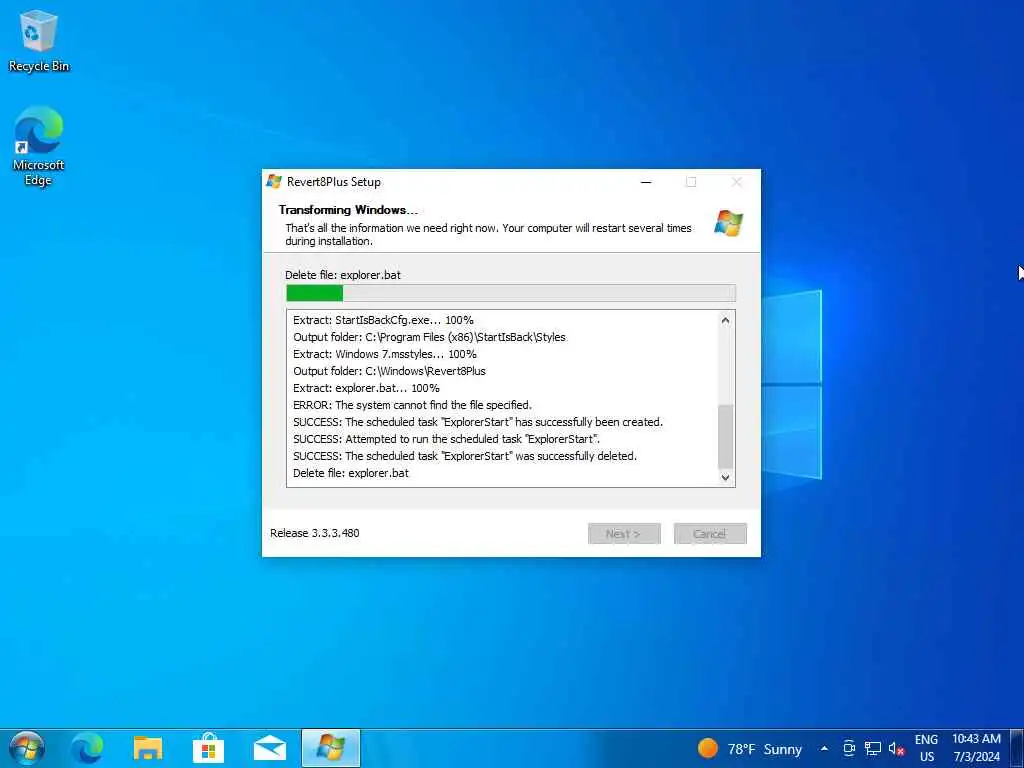Click the Meet Now tray icon
This screenshot has width=1024, height=768.
(x=848, y=748)
